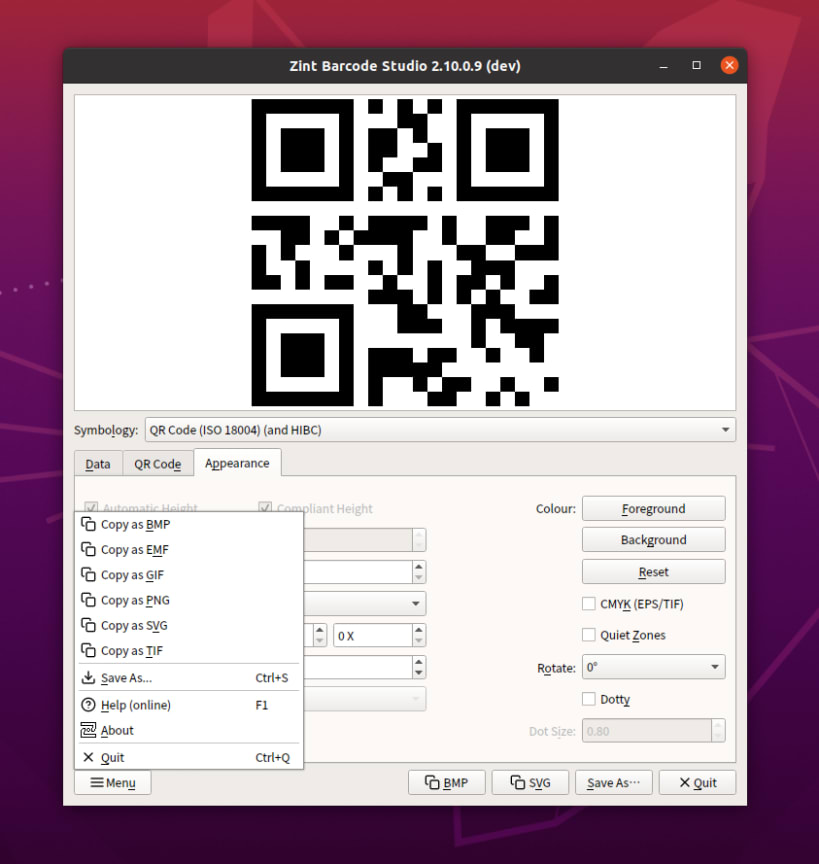
Task: Open the Rotate angle dropdown
Action: coord(654,667)
